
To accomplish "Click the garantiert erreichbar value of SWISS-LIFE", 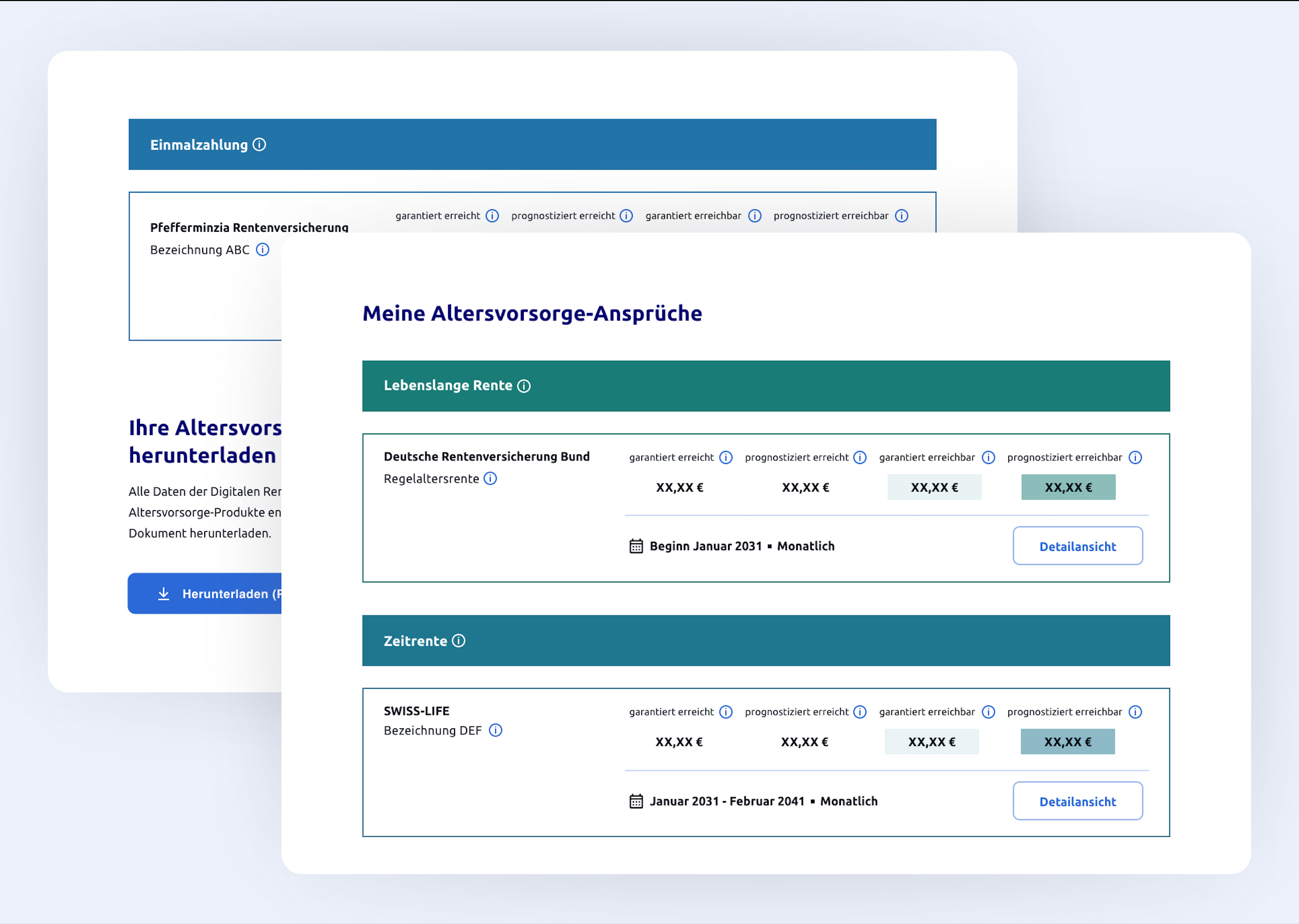I will tap(931, 741).
